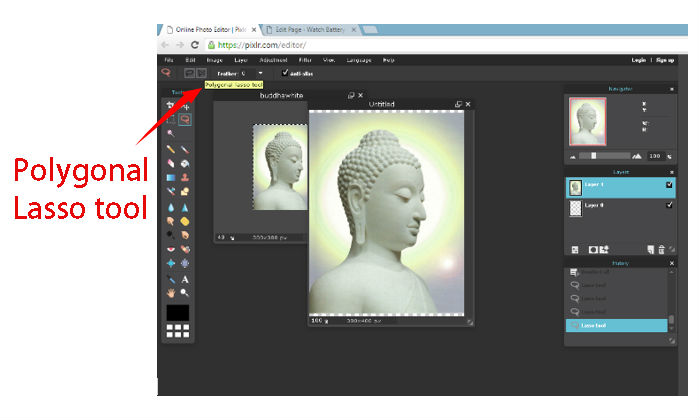Select the Dodge tool
700x420 pixels.
click(x=171, y=235)
